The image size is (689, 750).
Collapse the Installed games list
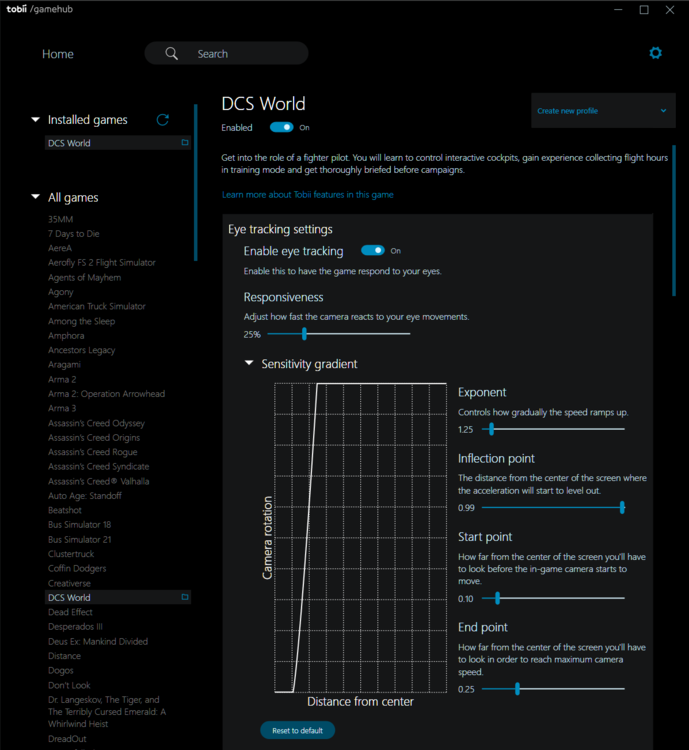[x=36, y=120]
